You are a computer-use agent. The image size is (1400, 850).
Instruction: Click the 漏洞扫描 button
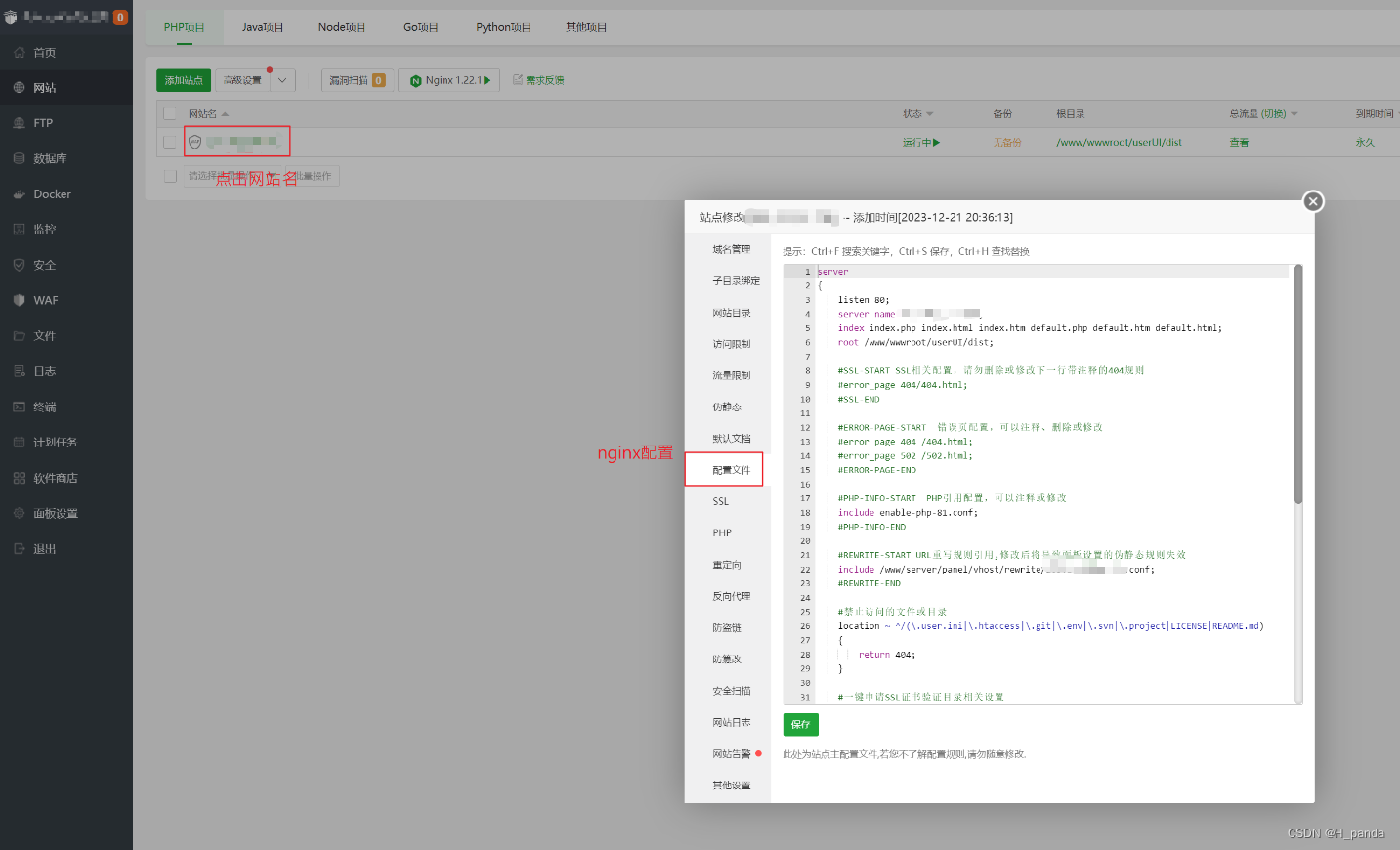pyautogui.click(x=358, y=80)
